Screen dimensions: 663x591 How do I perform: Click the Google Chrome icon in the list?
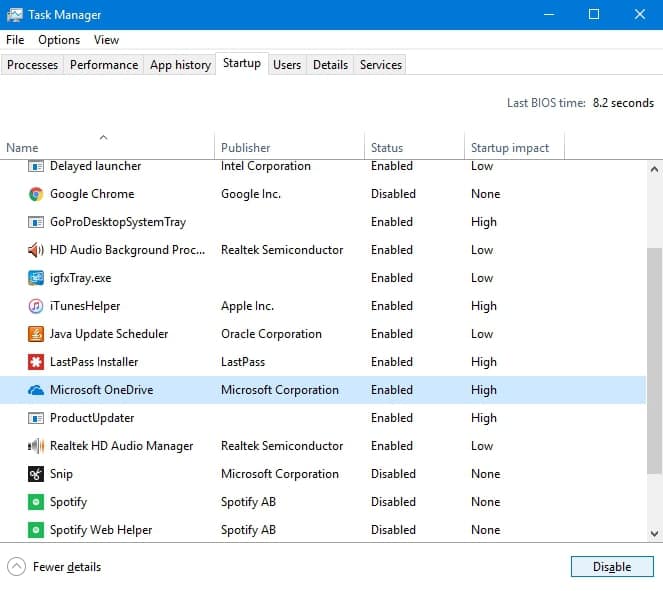(x=36, y=194)
